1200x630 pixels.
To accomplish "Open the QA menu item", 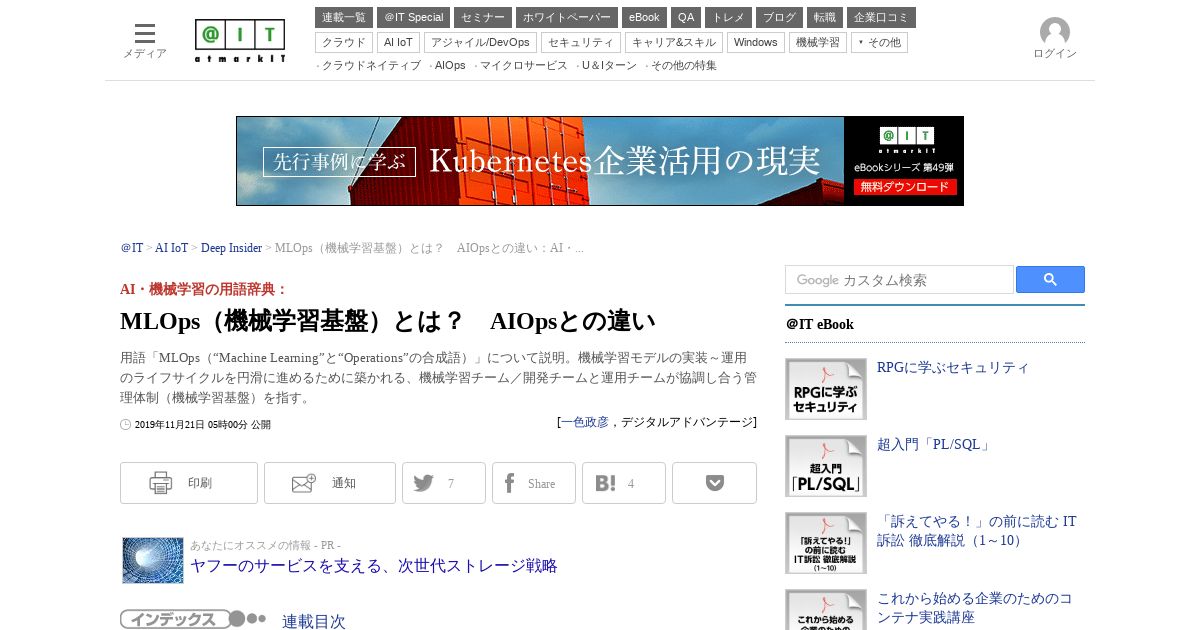I will 686,17.
